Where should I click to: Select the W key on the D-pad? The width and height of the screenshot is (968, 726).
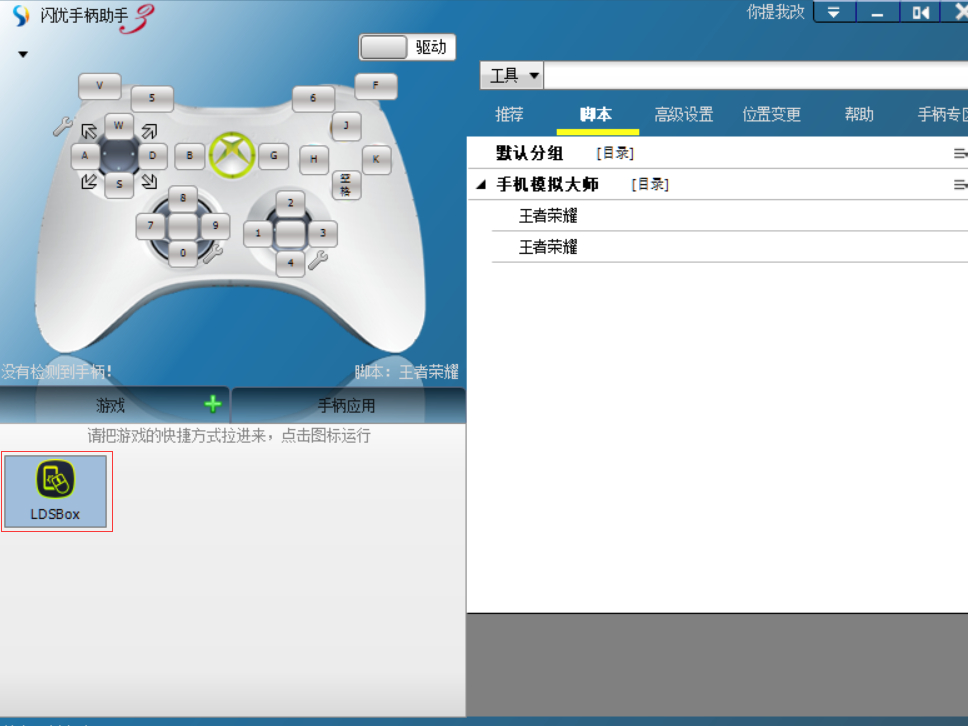tap(119, 125)
